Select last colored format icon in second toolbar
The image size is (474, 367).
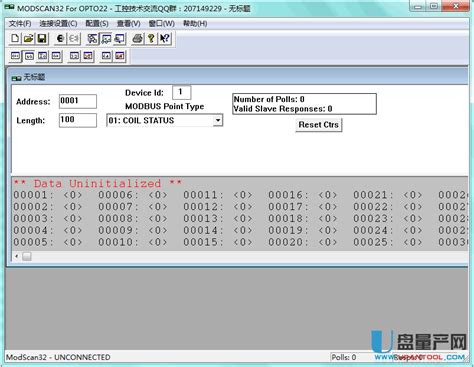pyautogui.click(x=119, y=56)
